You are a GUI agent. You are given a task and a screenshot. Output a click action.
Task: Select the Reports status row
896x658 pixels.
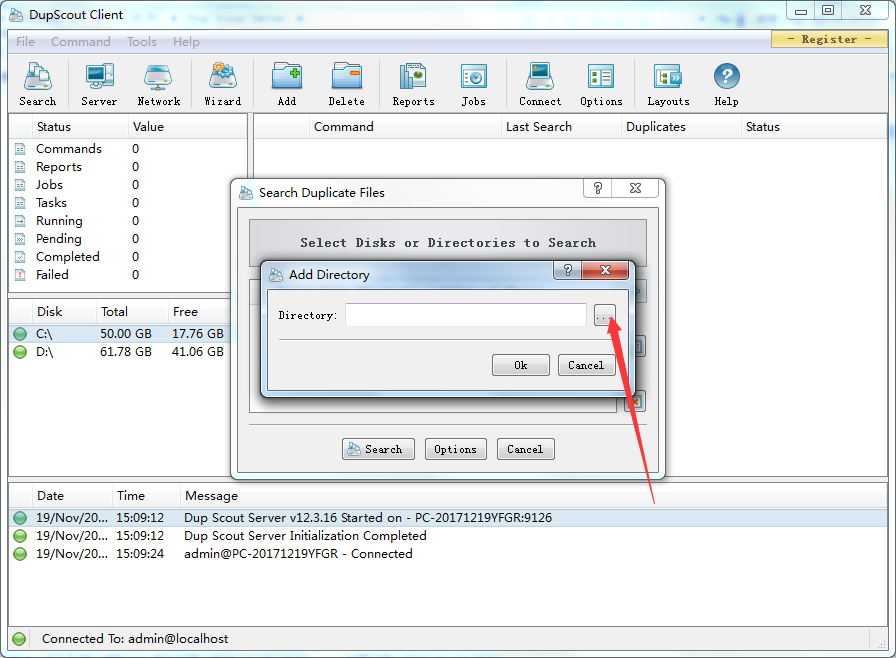tap(127, 167)
